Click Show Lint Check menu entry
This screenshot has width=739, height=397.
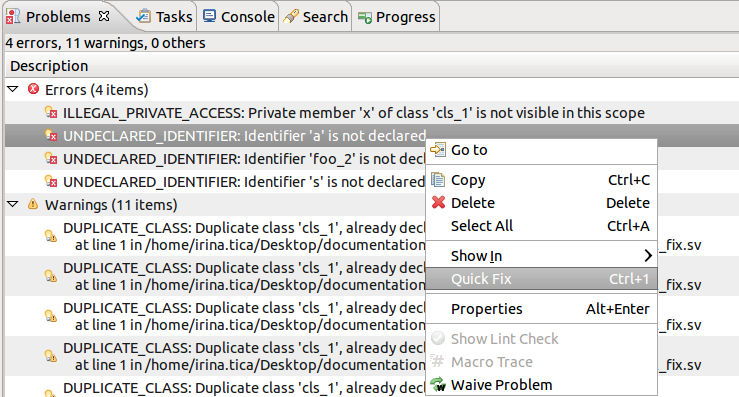[x=541, y=339]
